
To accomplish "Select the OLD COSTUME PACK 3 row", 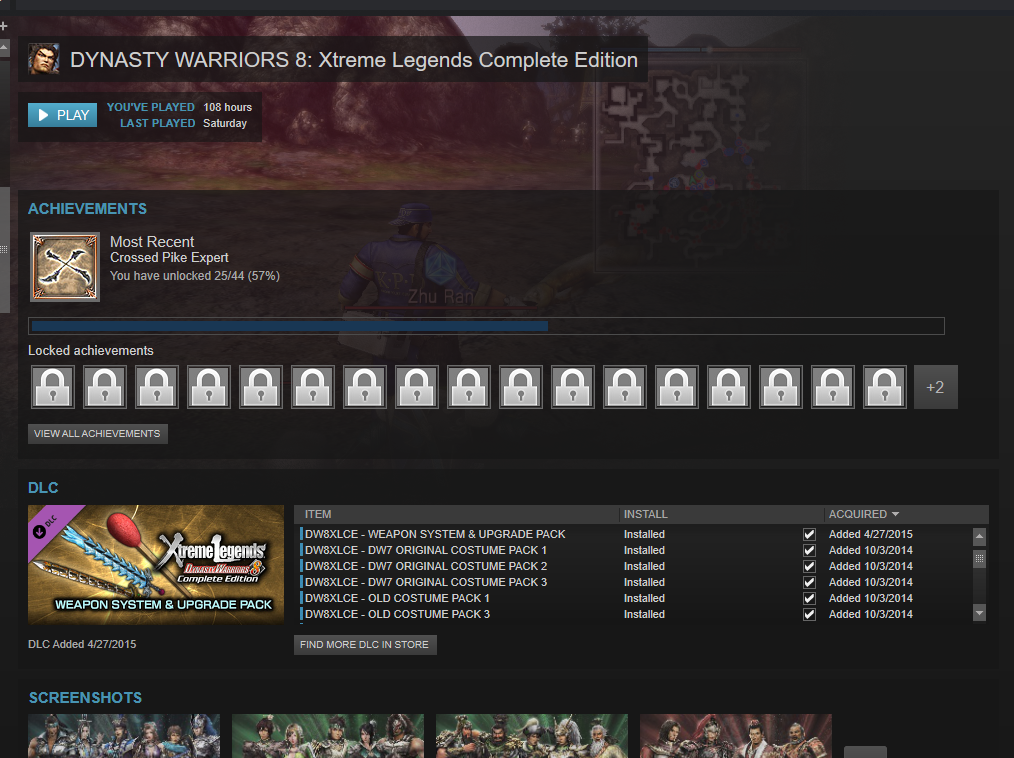I will (635, 614).
